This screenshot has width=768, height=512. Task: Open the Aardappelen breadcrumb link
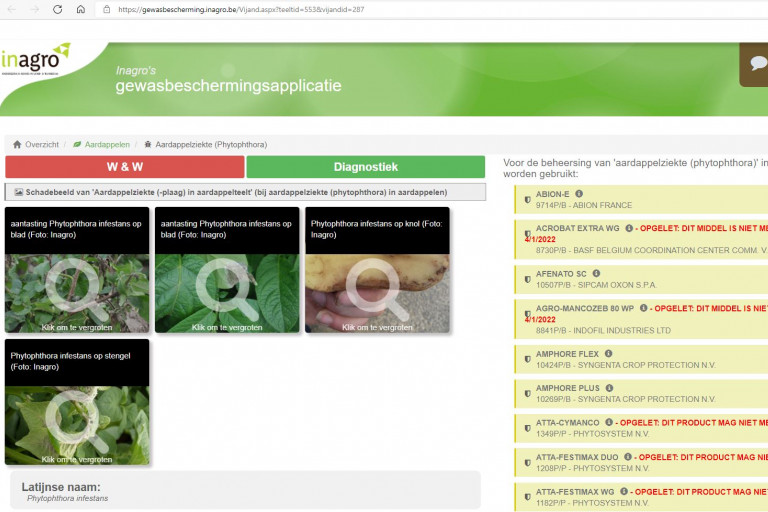[107, 145]
